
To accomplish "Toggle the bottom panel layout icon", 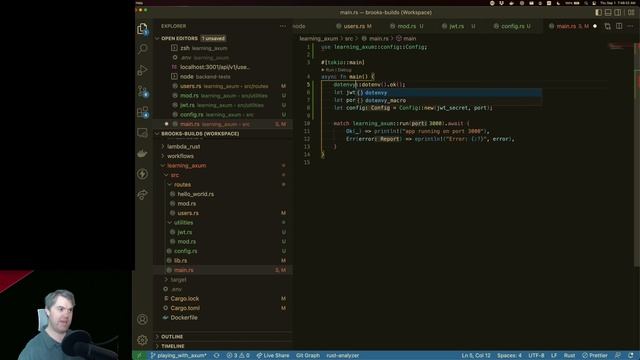I will pyautogui.click(x=608, y=12).
